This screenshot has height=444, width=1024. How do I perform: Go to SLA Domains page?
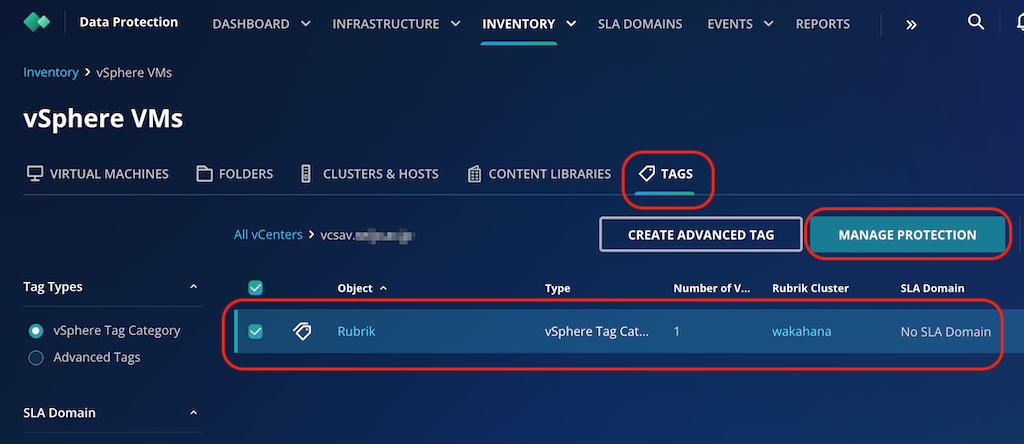pos(640,24)
